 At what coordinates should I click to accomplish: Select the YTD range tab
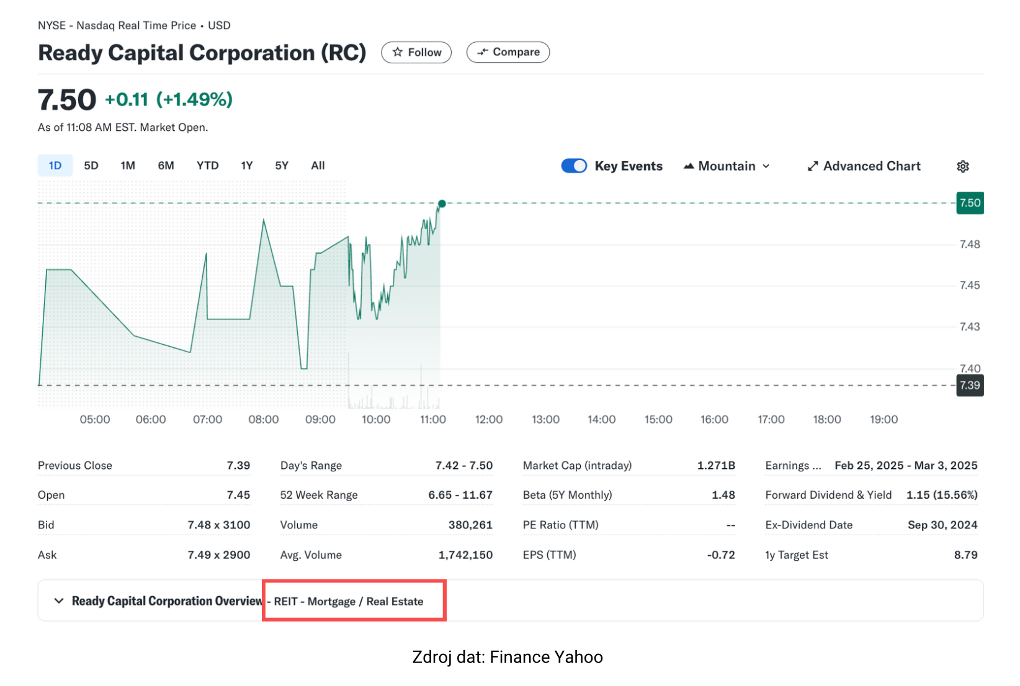pyautogui.click(x=208, y=166)
